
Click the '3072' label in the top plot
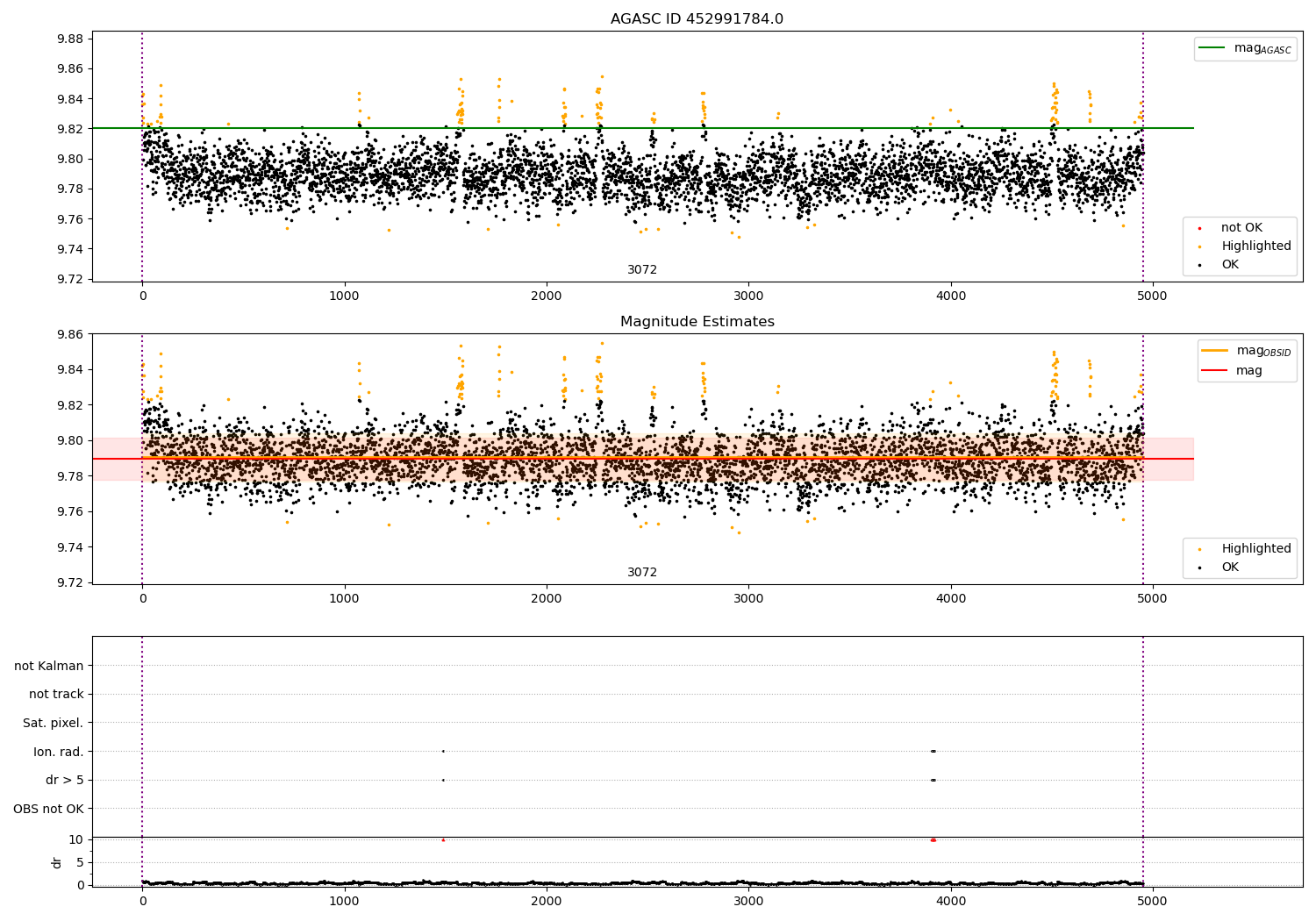642,270
